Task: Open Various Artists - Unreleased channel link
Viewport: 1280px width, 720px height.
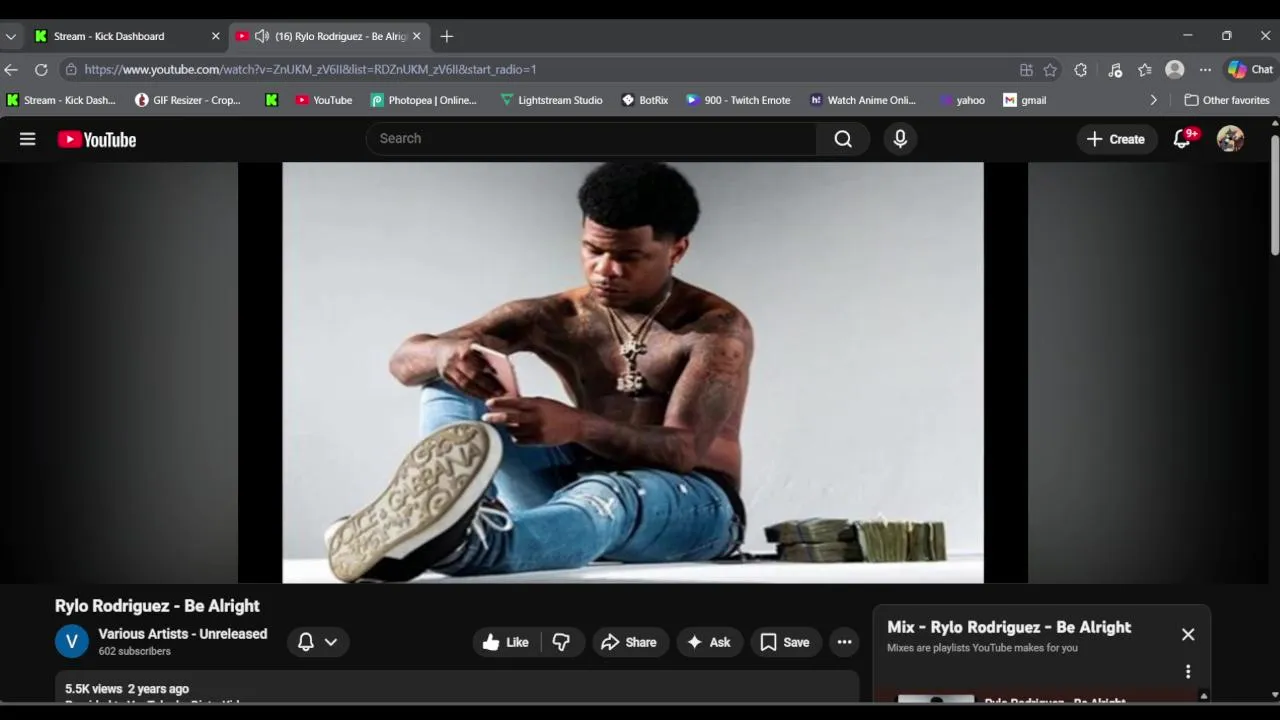Action: pyautogui.click(x=183, y=634)
